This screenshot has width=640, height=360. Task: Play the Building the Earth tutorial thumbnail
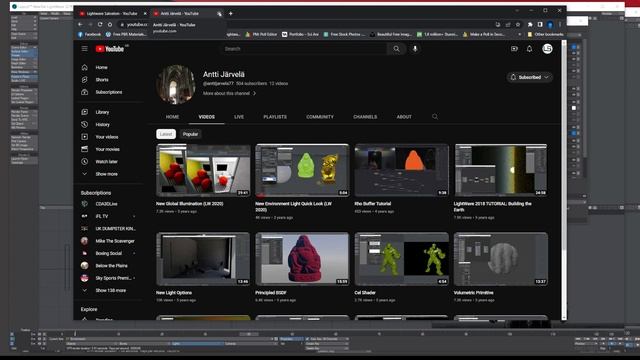(501, 170)
